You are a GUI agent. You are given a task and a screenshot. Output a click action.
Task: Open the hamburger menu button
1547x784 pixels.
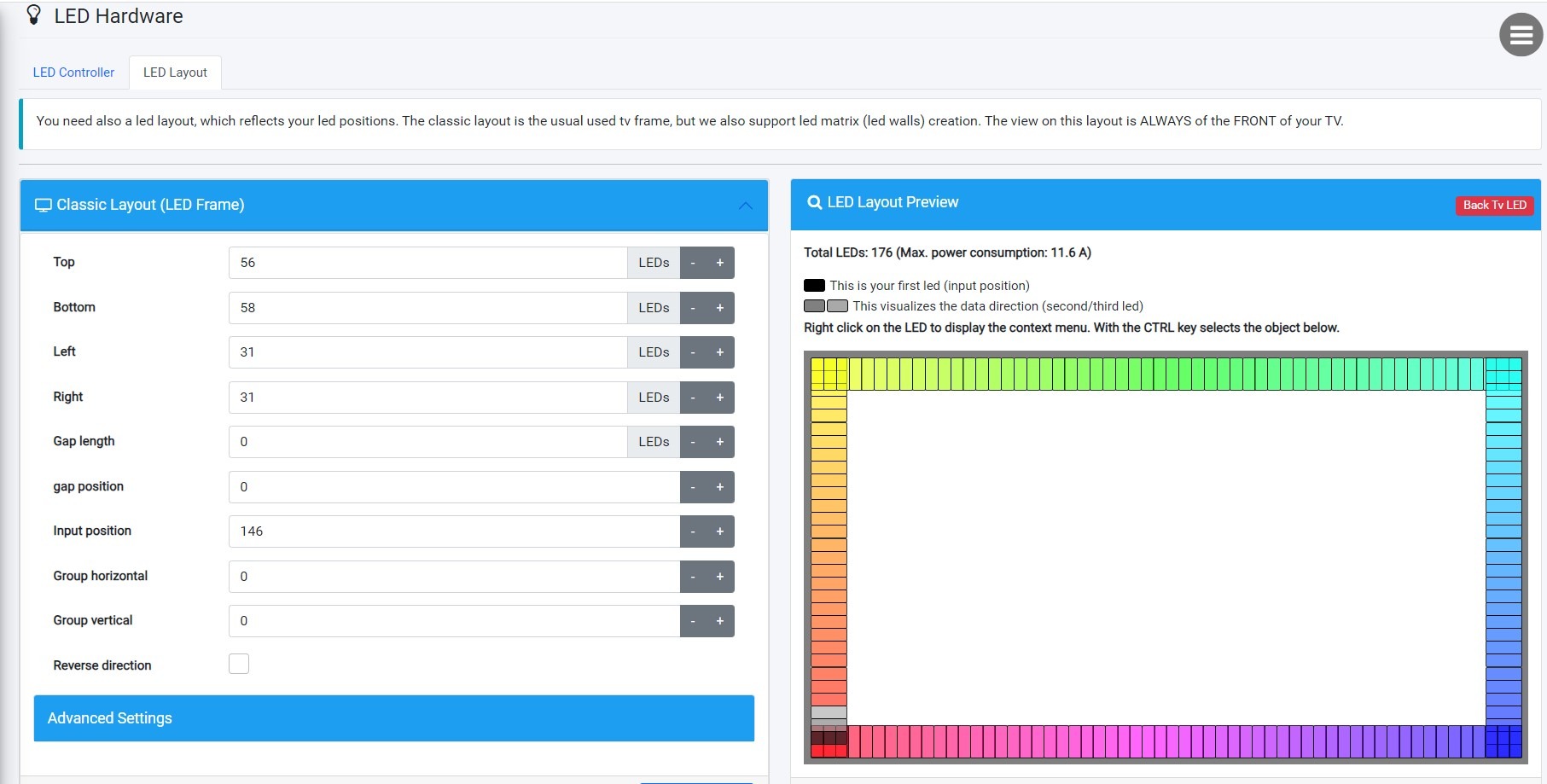click(1521, 35)
